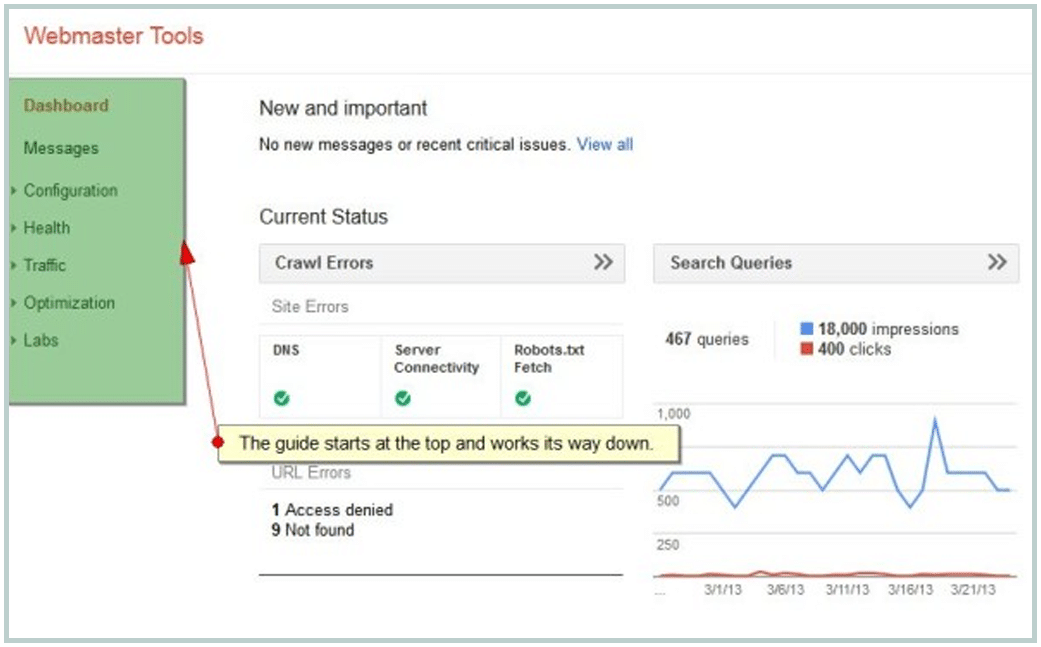
Task: Open the Crawl Errors double-chevron icon
Action: pos(603,262)
